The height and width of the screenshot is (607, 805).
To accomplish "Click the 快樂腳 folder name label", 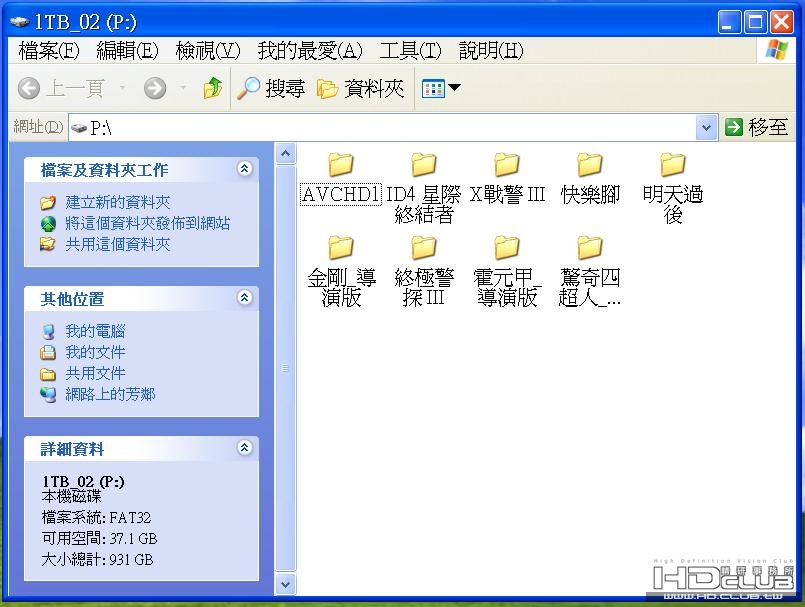I will click(590, 195).
